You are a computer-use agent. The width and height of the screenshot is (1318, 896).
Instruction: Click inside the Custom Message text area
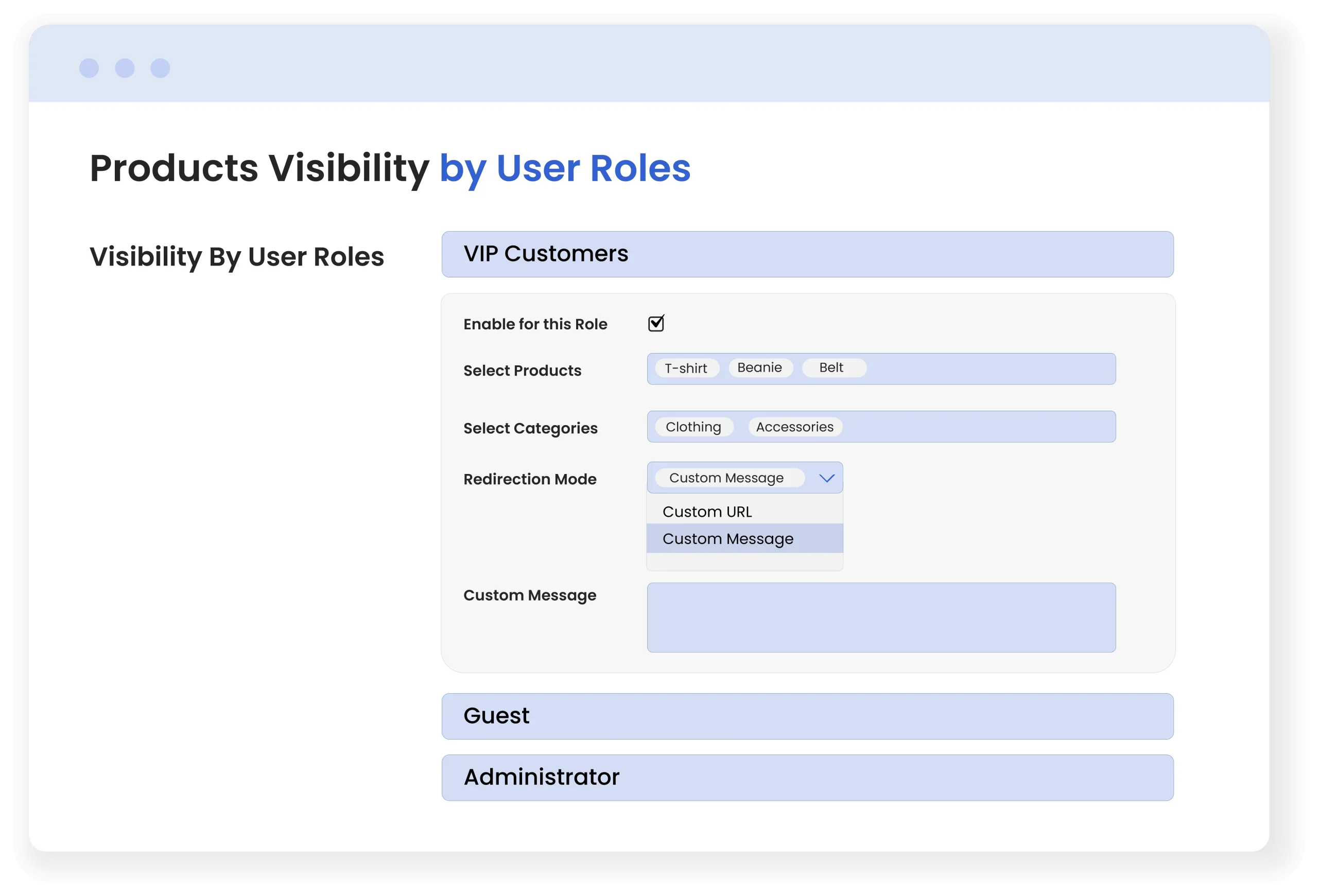point(881,618)
